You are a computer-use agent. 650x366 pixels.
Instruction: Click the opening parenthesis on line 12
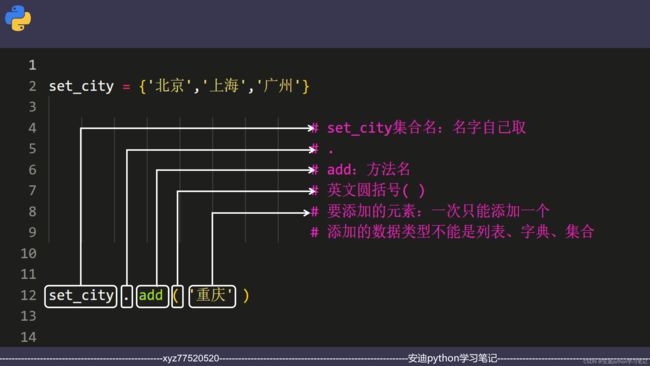coord(177,296)
